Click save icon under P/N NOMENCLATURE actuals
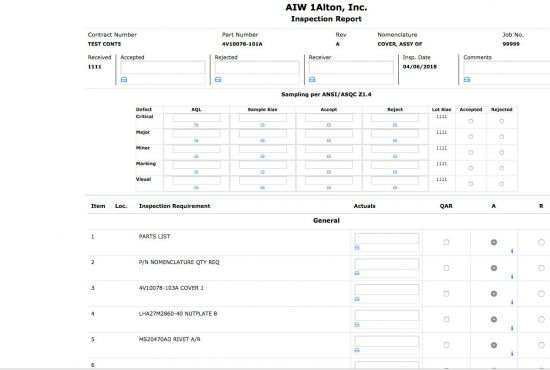550x370 pixels. pos(357,273)
